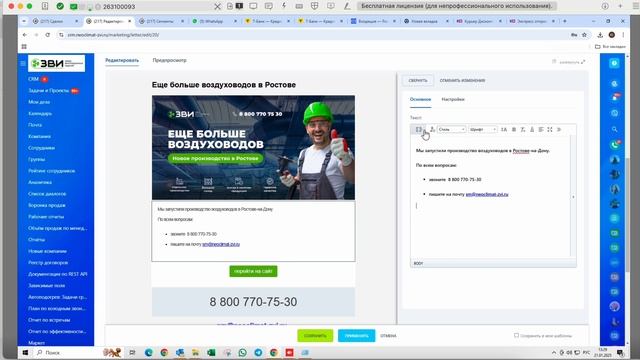Open Microsoft Edge from taskbar

(149, 352)
